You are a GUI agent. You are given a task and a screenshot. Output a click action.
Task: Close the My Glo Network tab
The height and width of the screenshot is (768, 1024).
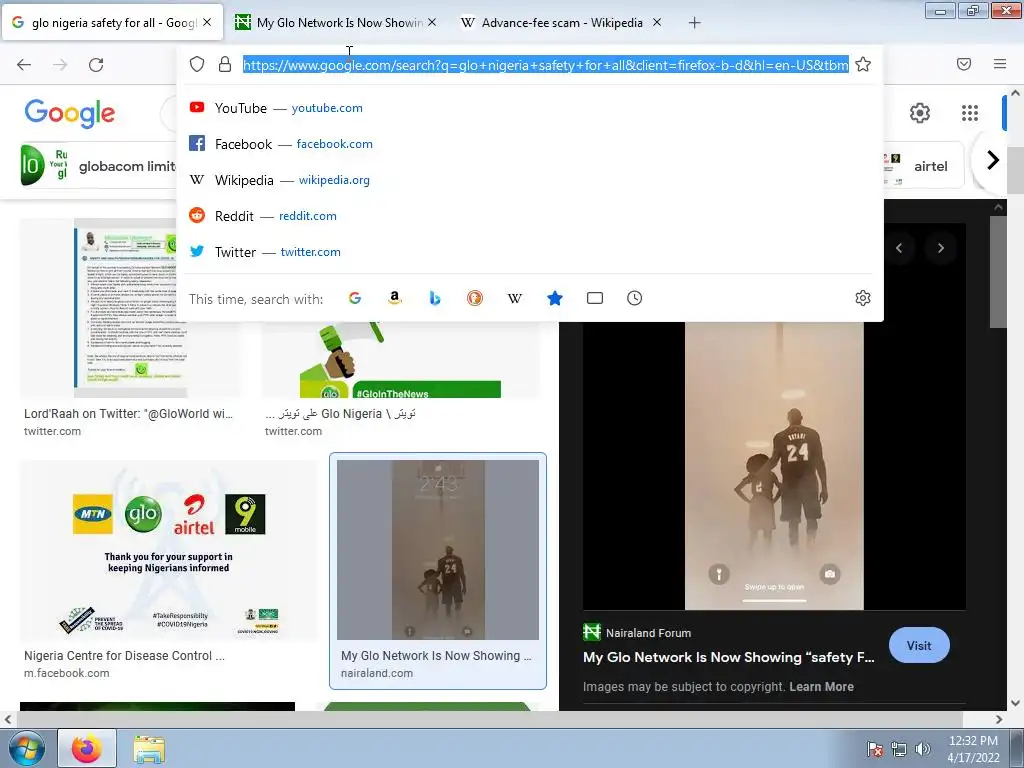tap(432, 23)
